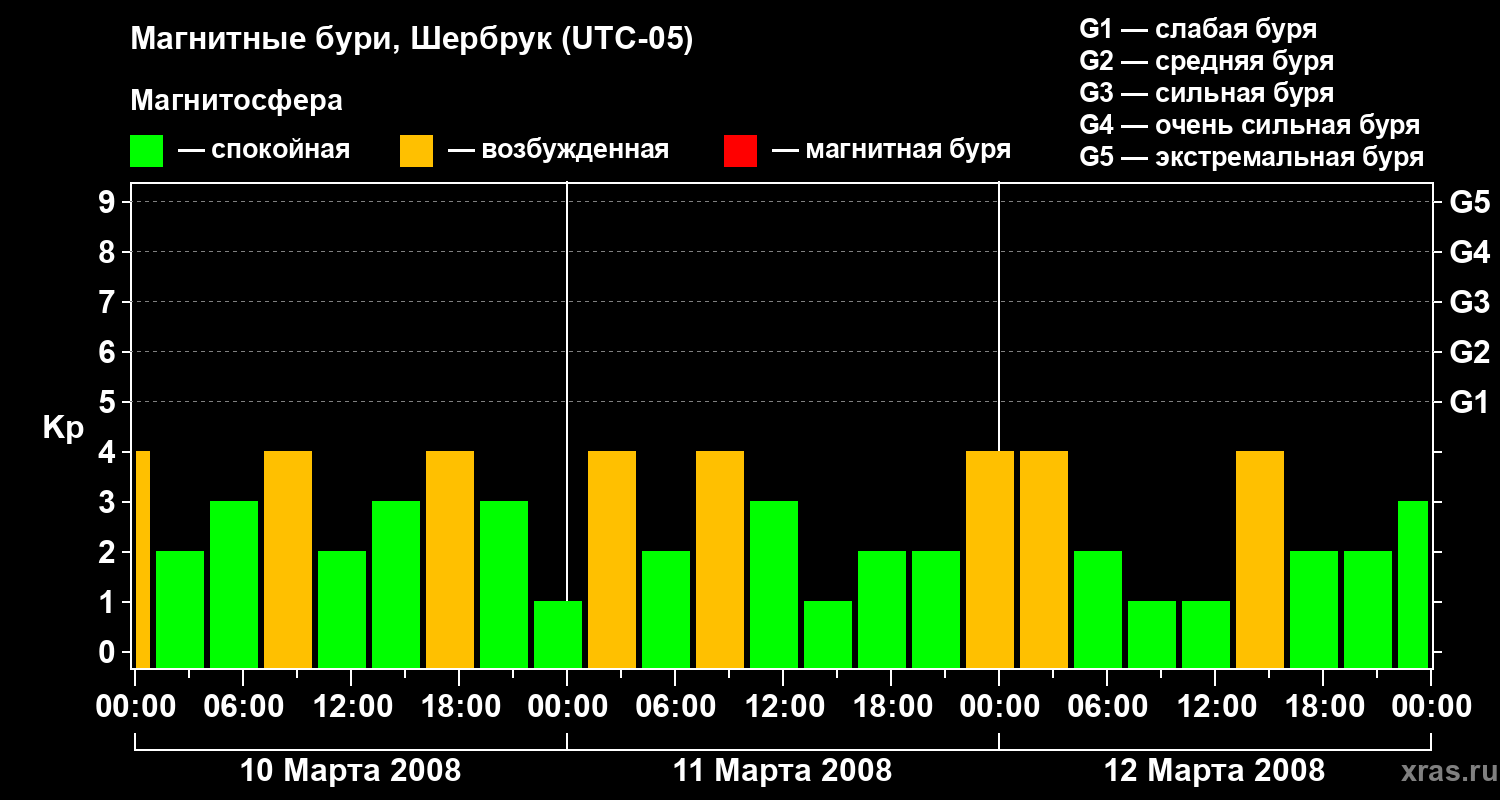Click the 'G4 — очень сильная буря' line

[x=1250, y=125]
